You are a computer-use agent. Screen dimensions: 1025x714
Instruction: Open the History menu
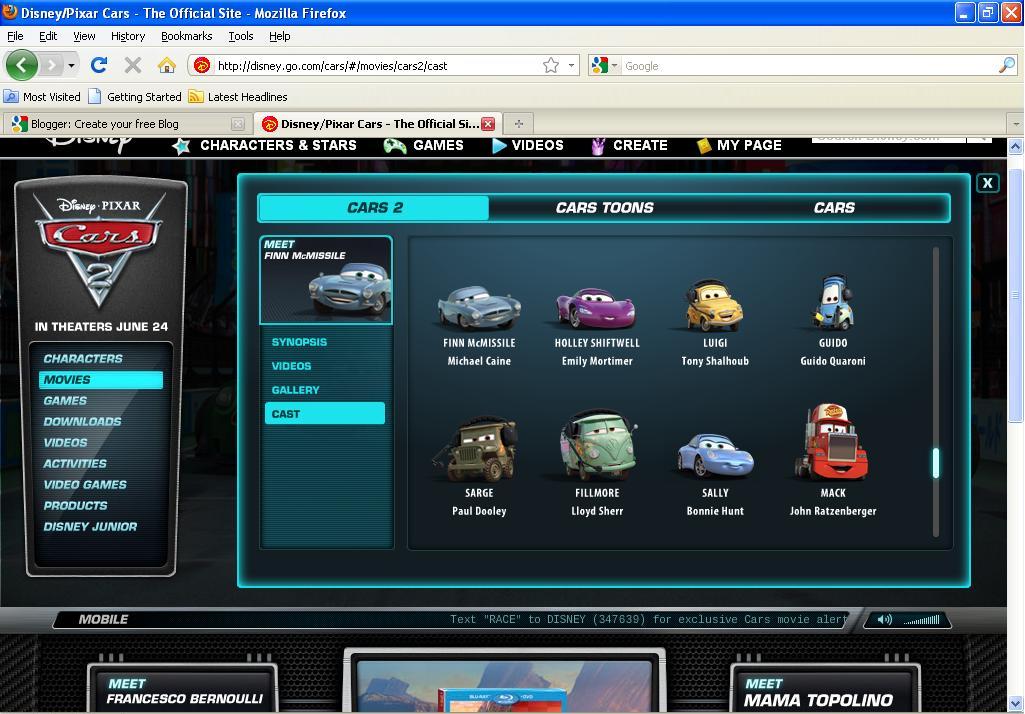[128, 36]
